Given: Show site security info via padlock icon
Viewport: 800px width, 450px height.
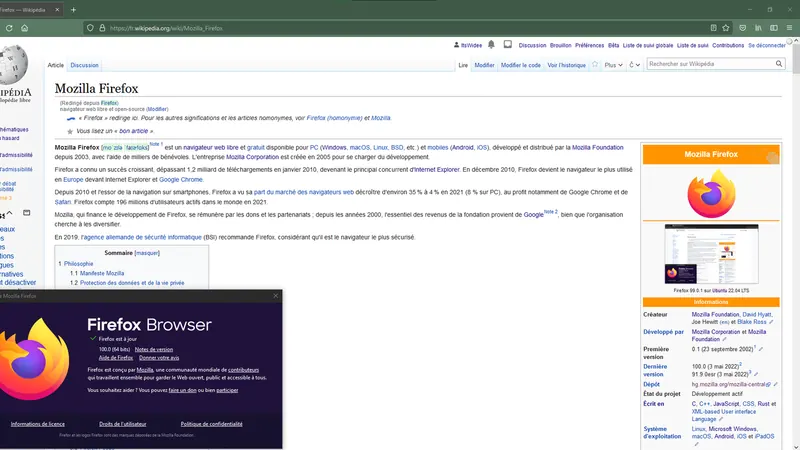Looking at the screenshot, I should tap(102, 28).
